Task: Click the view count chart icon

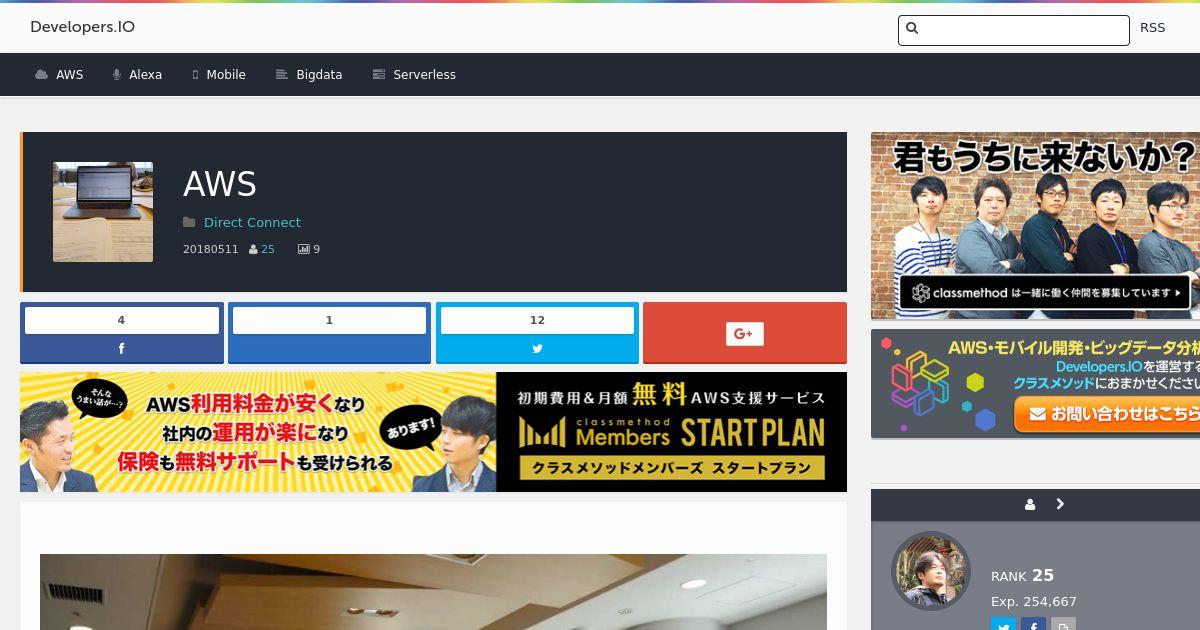Action: pos(304,250)
